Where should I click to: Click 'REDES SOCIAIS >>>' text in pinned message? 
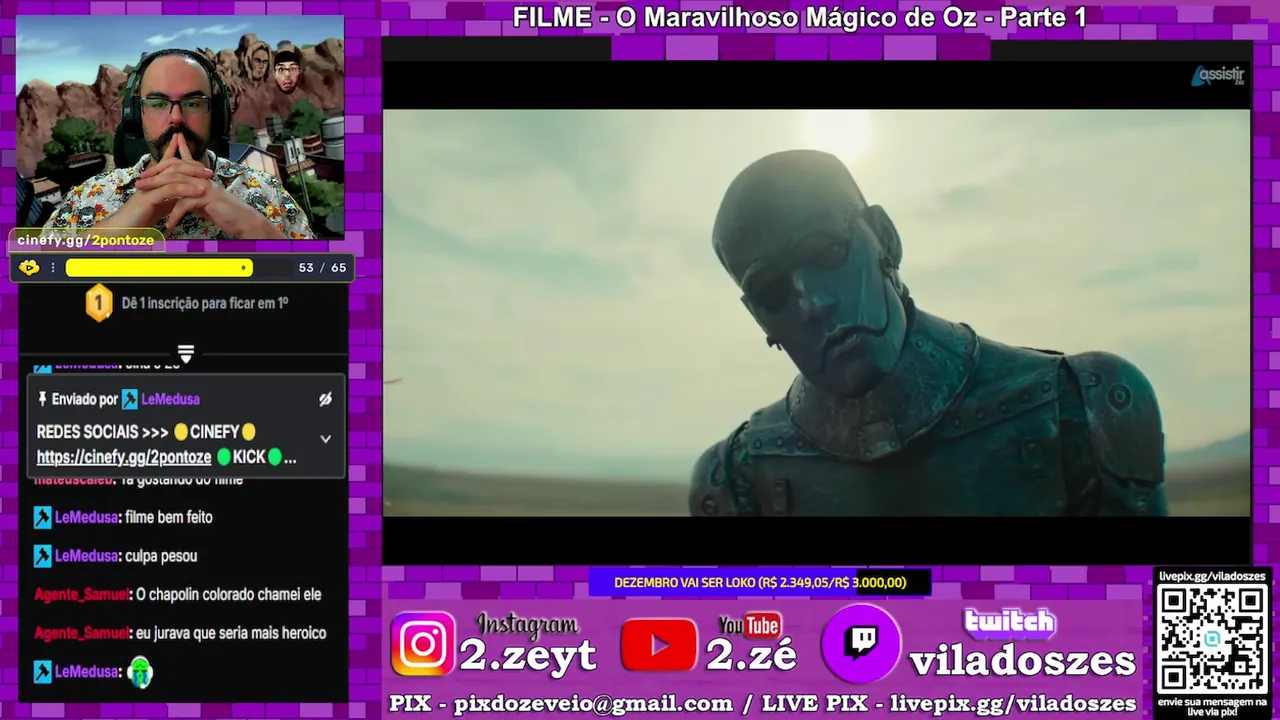click(103, 432)
